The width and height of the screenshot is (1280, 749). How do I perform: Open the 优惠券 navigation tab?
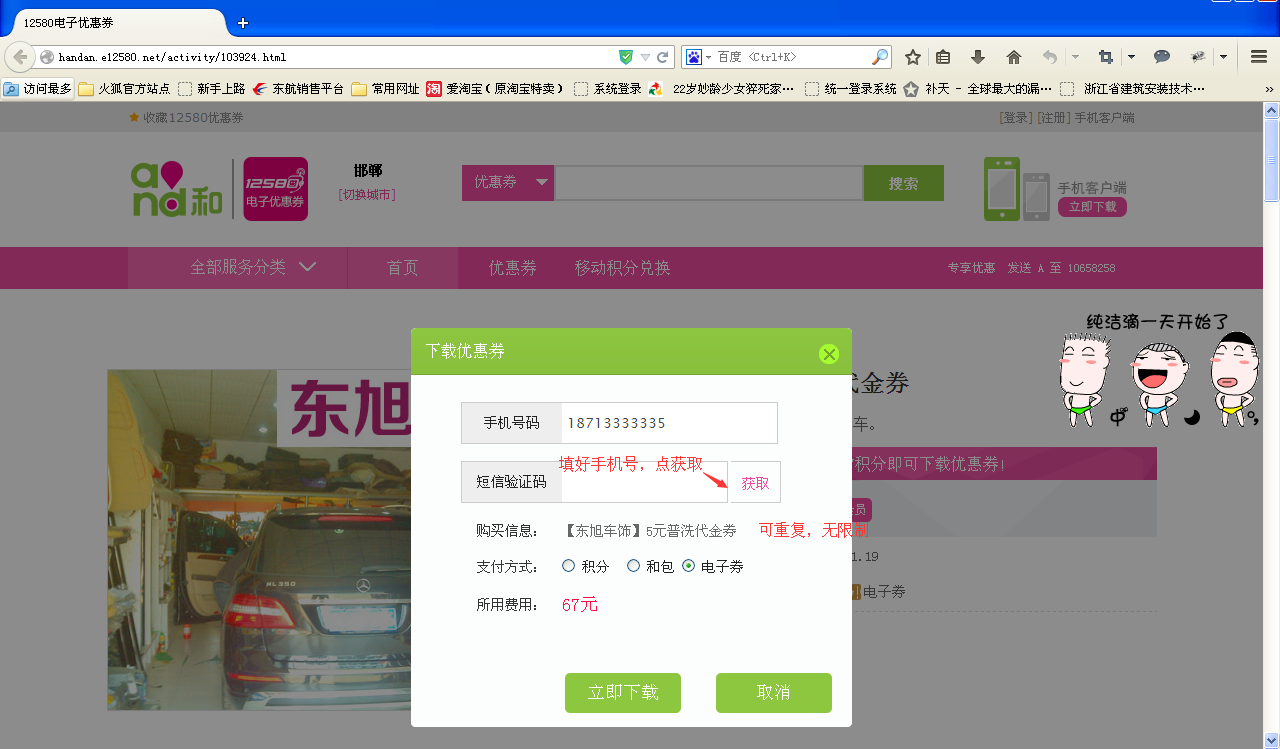pyautogui.click(x=513, y=268)
